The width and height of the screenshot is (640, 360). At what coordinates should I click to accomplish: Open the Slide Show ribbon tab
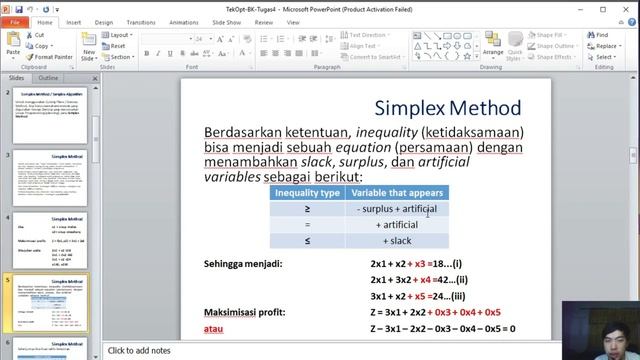[227, 22]
